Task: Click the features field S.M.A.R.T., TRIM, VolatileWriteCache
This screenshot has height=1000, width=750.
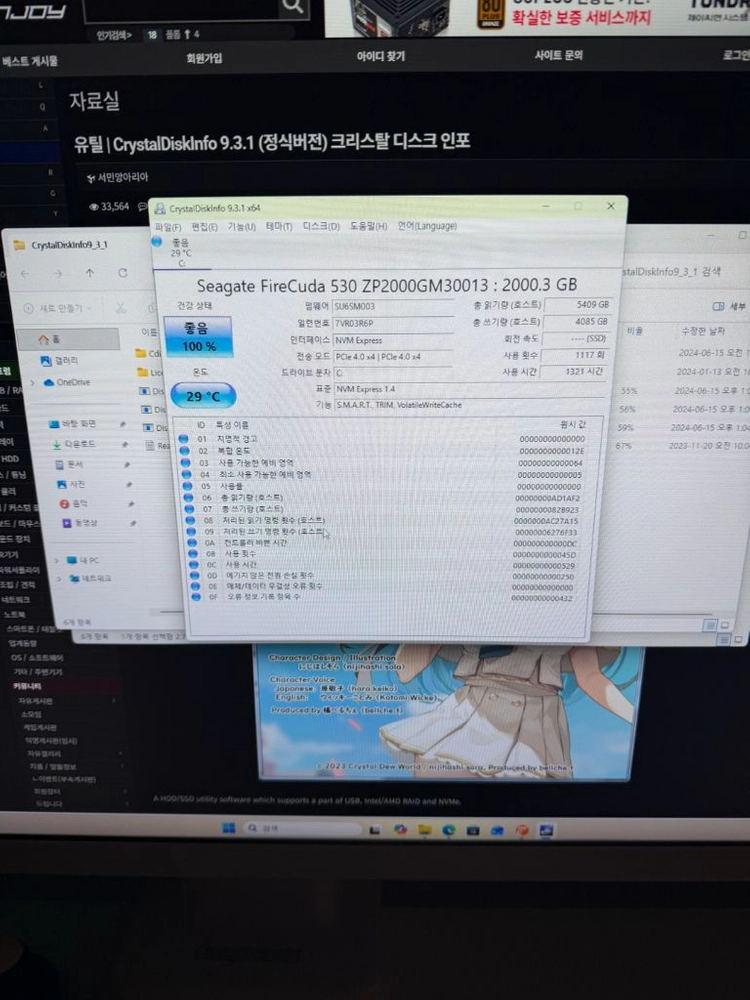Action: coord(469,404)
